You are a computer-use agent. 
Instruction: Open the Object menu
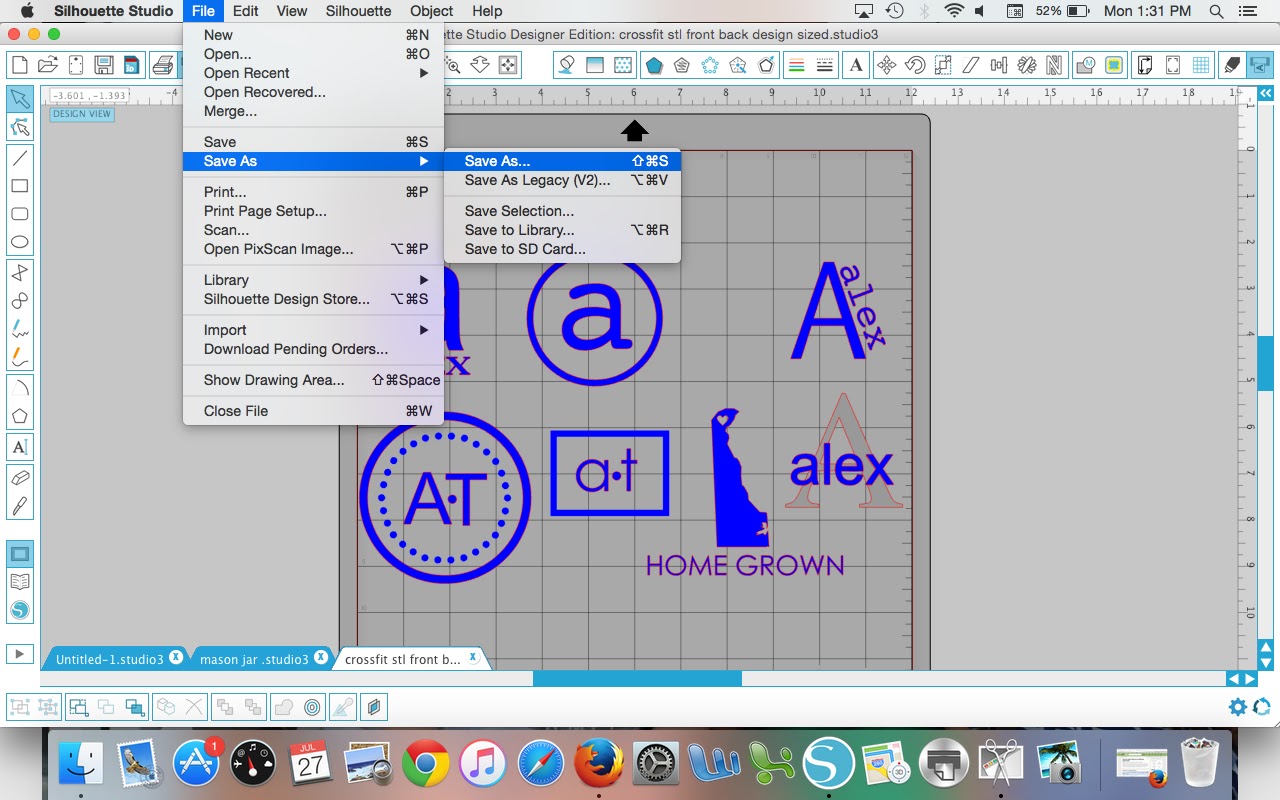coord(431,11)
